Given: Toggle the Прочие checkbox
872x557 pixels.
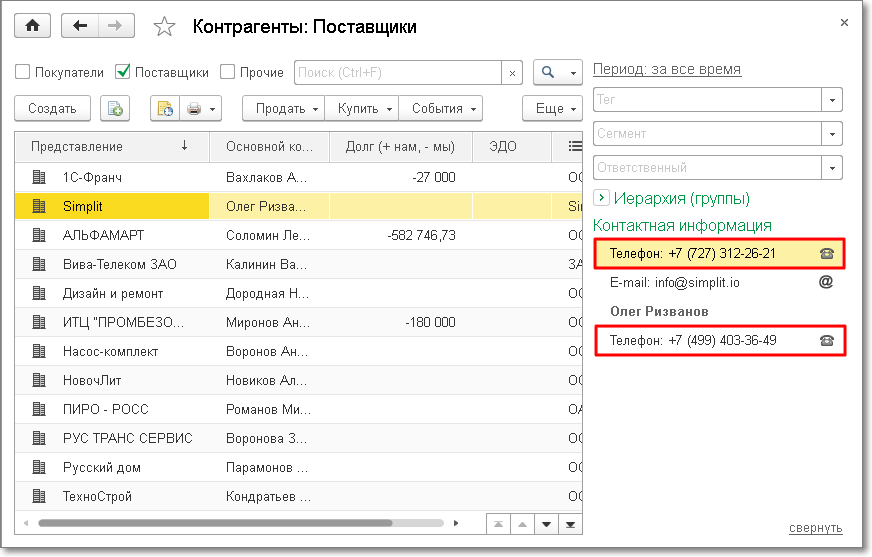Looking at the screenshot, I should (x=227, y=72).
